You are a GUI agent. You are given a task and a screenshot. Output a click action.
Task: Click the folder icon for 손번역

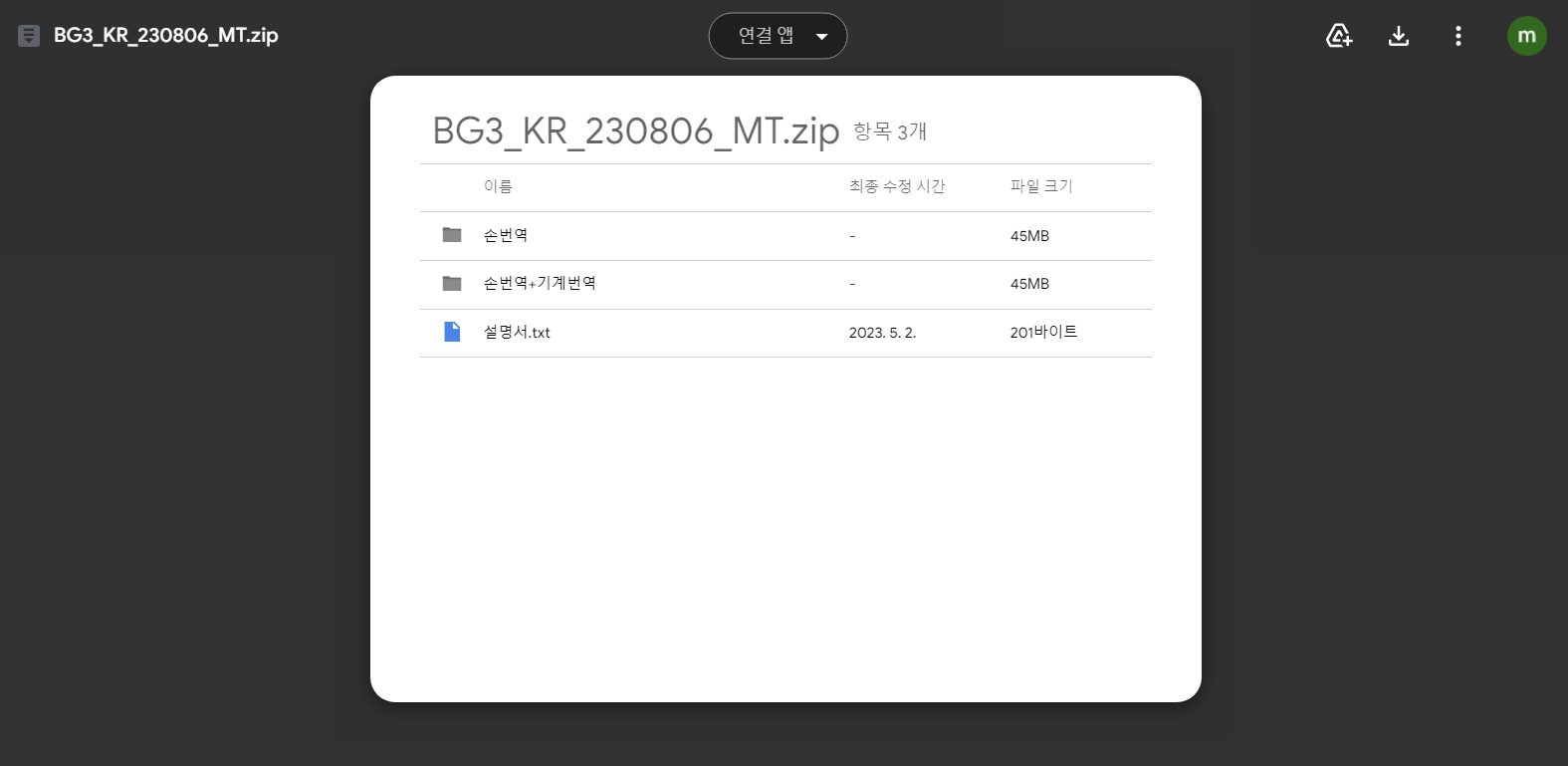click(452, 235)
